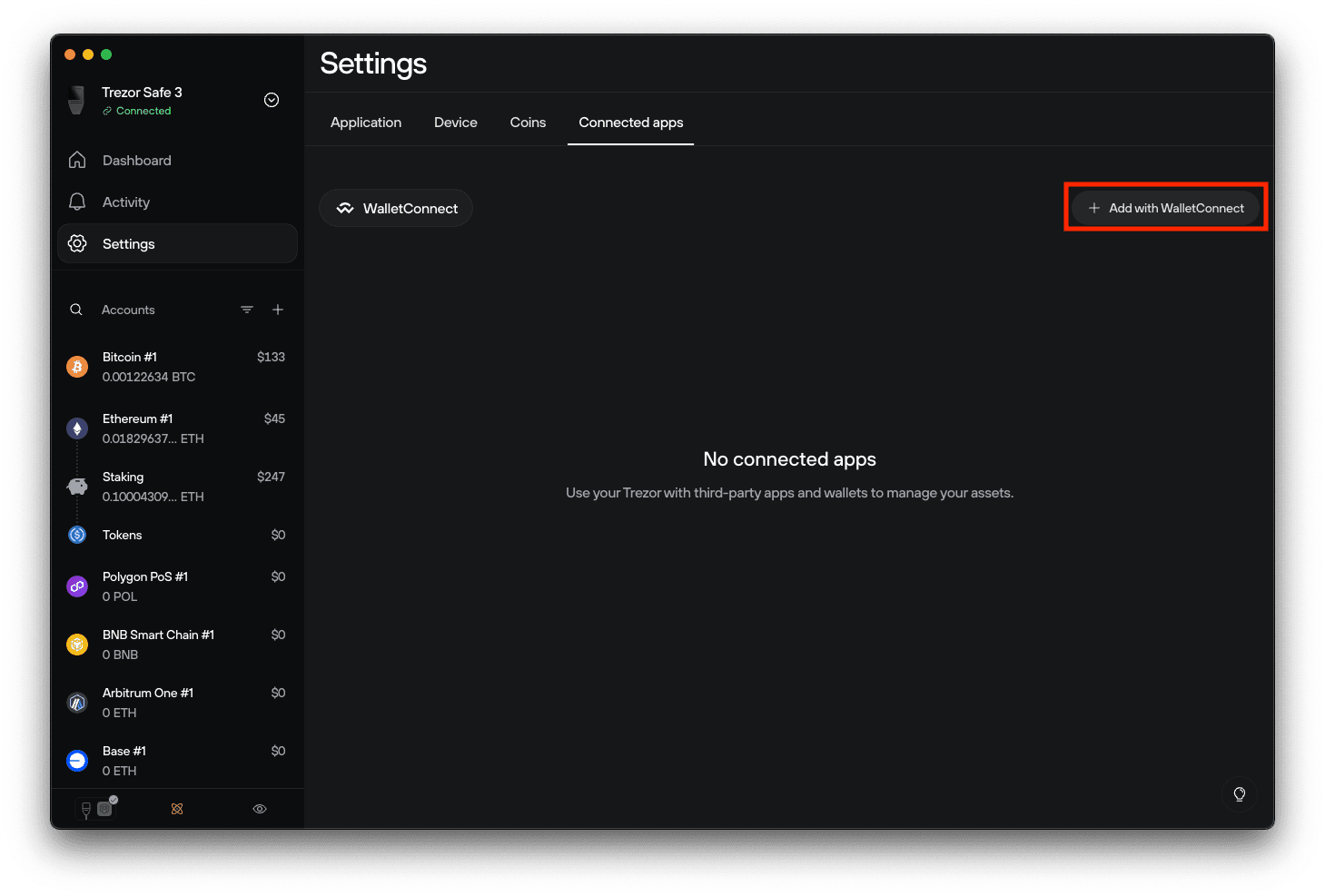The height and width of the screenshot is (896, 1325).
Task: Click the Arbitrum logo icon
Action: click(x=77, y=703)
